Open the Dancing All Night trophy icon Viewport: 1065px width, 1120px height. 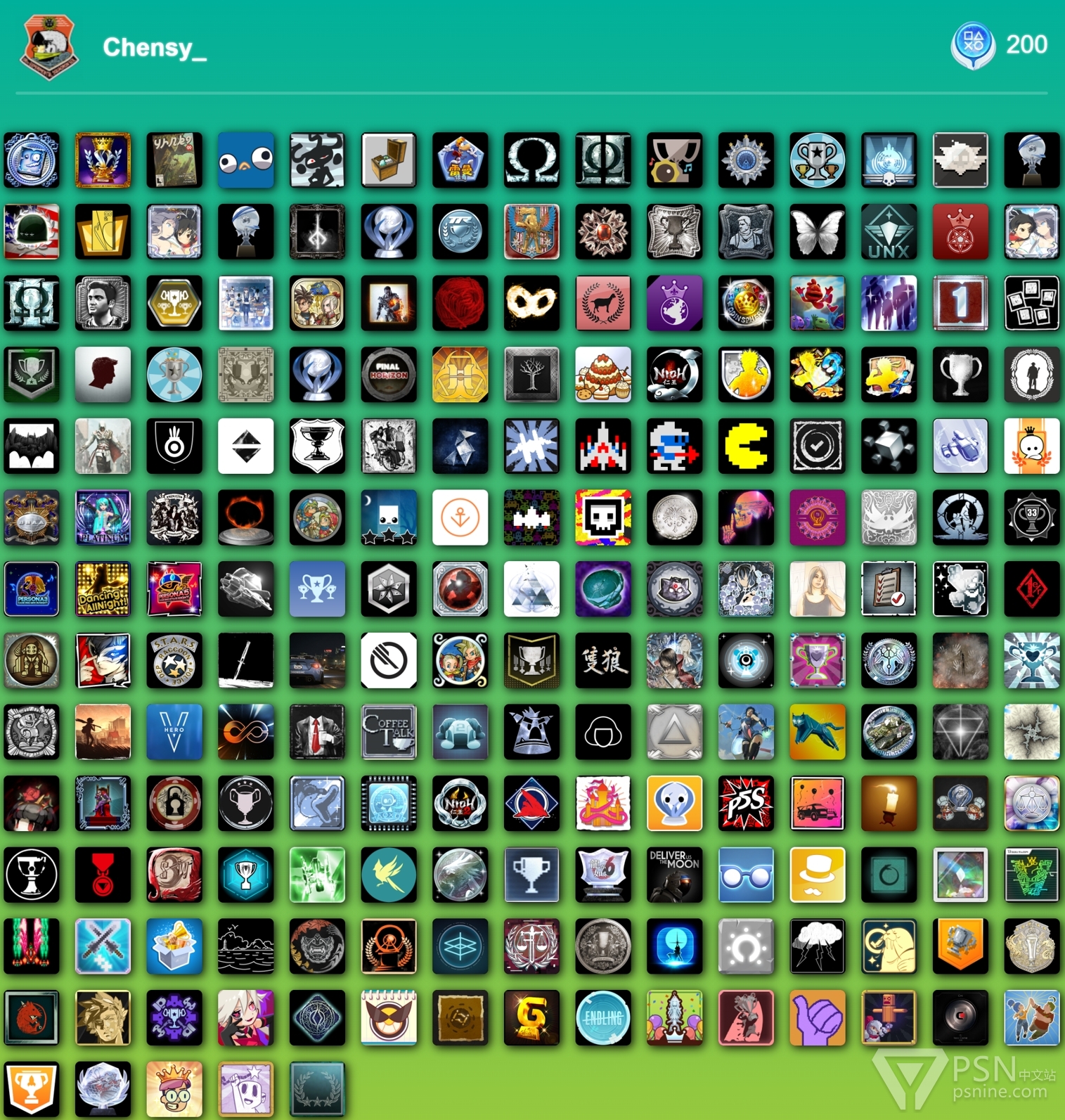coord(103,588)
